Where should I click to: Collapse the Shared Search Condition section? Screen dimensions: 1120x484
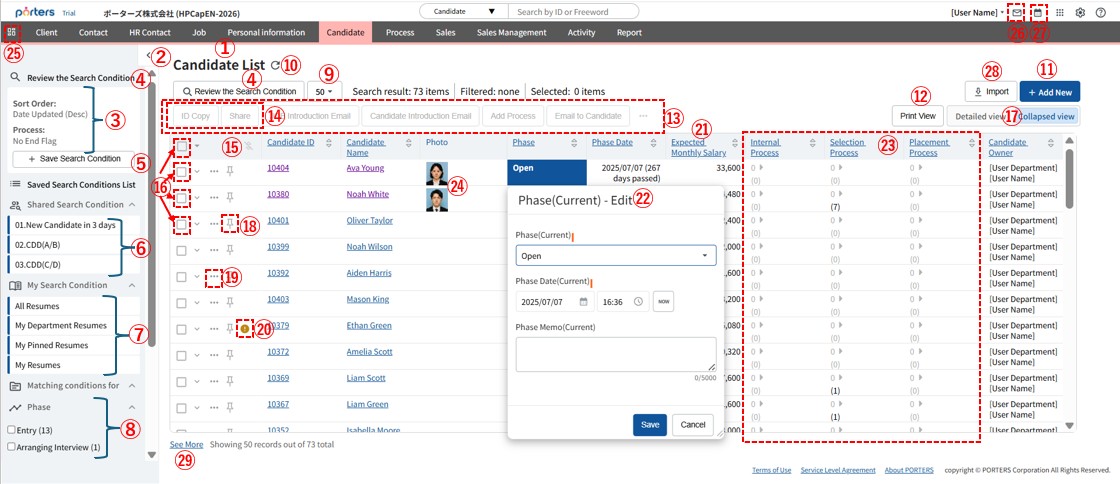click(x=132, y=204)
